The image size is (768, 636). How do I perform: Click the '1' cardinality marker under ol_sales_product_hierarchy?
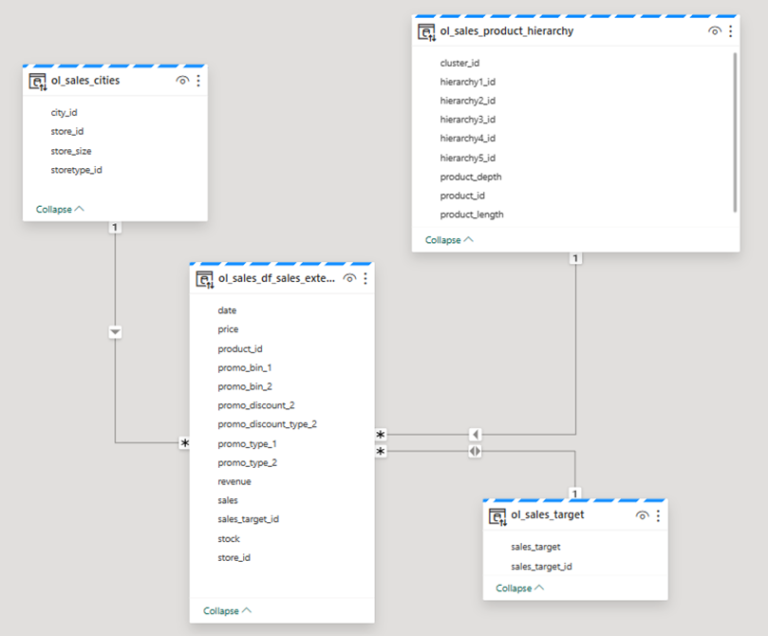(576, 258)
